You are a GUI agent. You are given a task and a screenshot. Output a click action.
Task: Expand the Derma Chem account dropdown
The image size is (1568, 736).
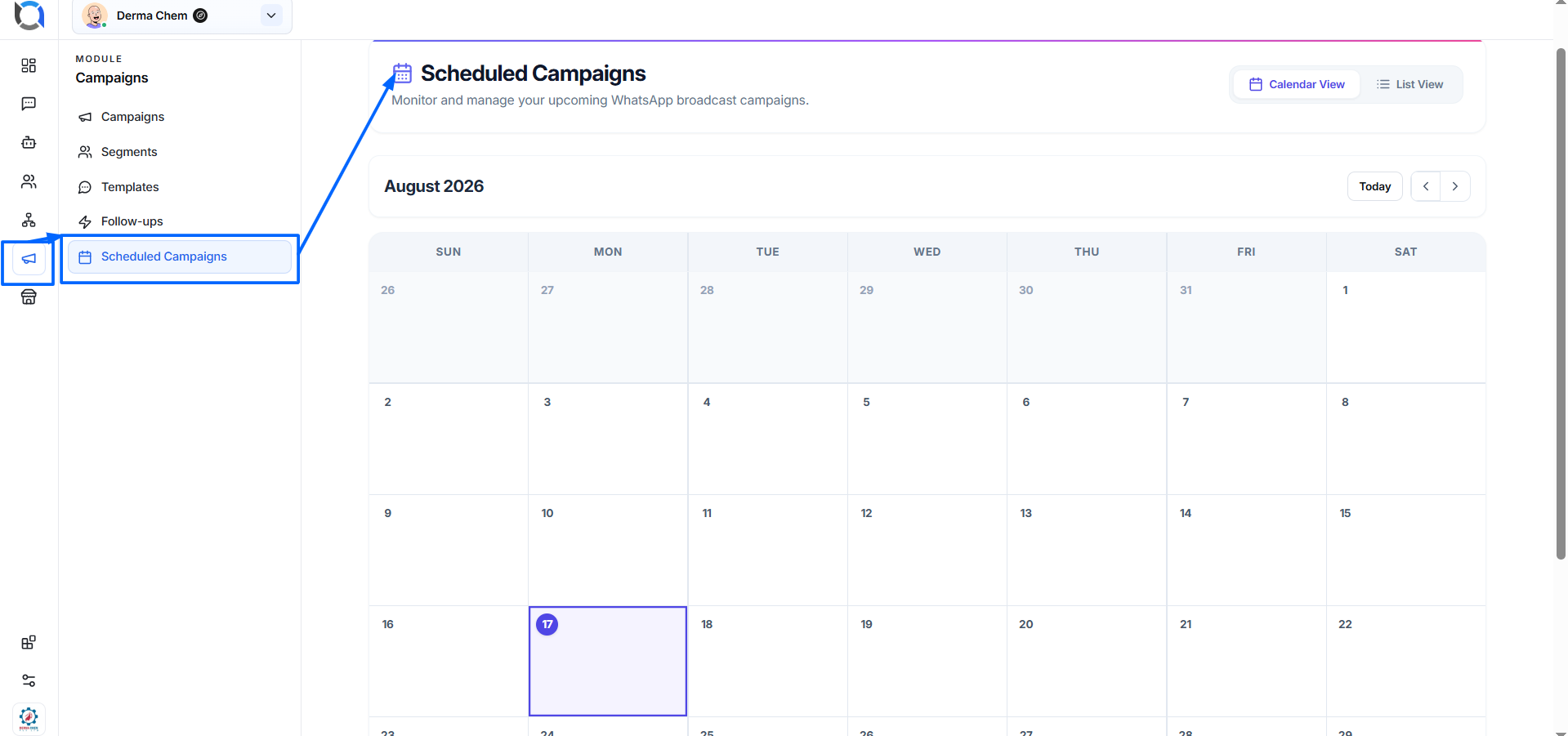(271, 16)
